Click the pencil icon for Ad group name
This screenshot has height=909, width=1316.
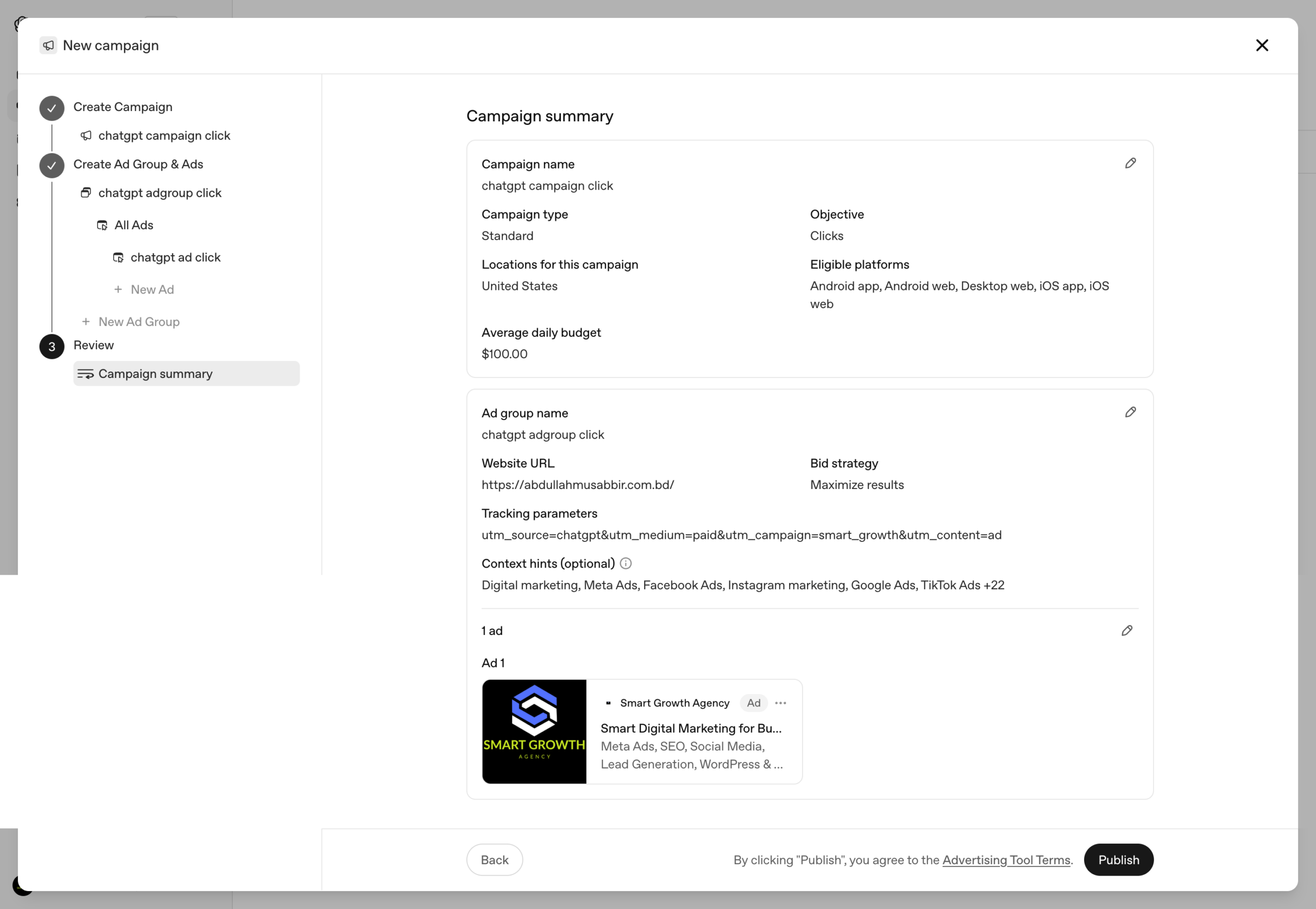point(1130,412)
